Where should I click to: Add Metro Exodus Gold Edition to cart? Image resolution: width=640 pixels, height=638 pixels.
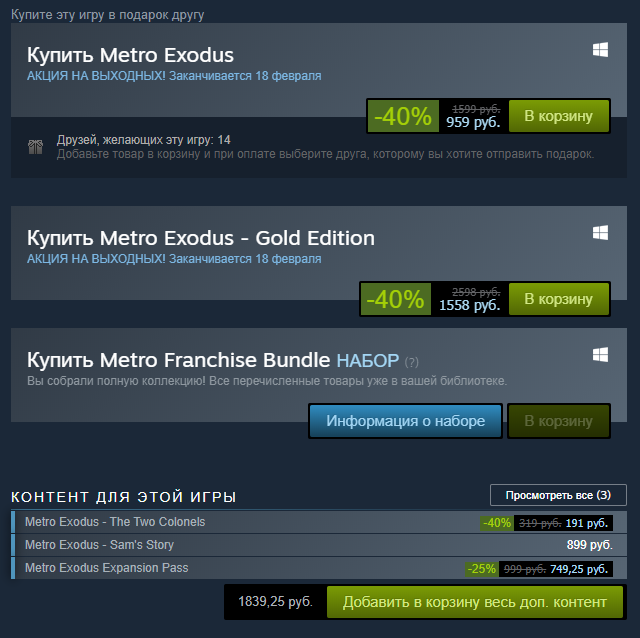pyautogui.click(x=559, y=298)
